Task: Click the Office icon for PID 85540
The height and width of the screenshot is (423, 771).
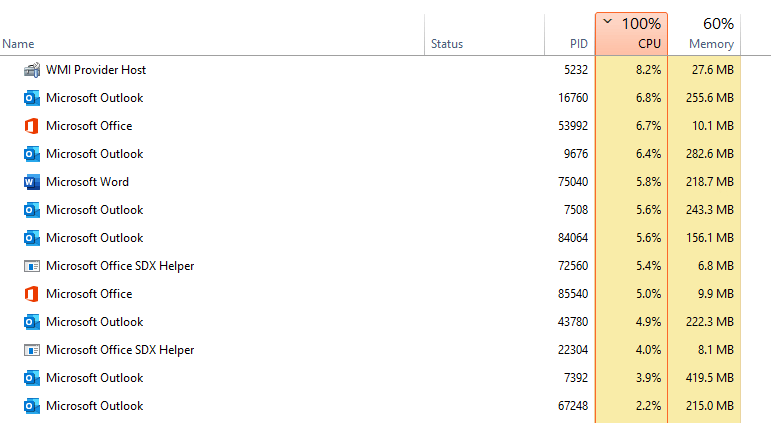Action: [32, 294]
